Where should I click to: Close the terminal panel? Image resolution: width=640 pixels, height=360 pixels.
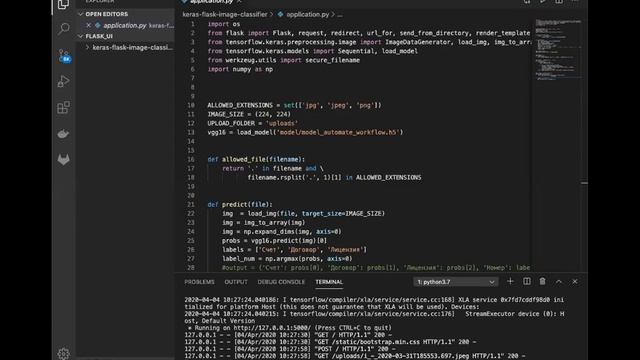pos(575,282)
